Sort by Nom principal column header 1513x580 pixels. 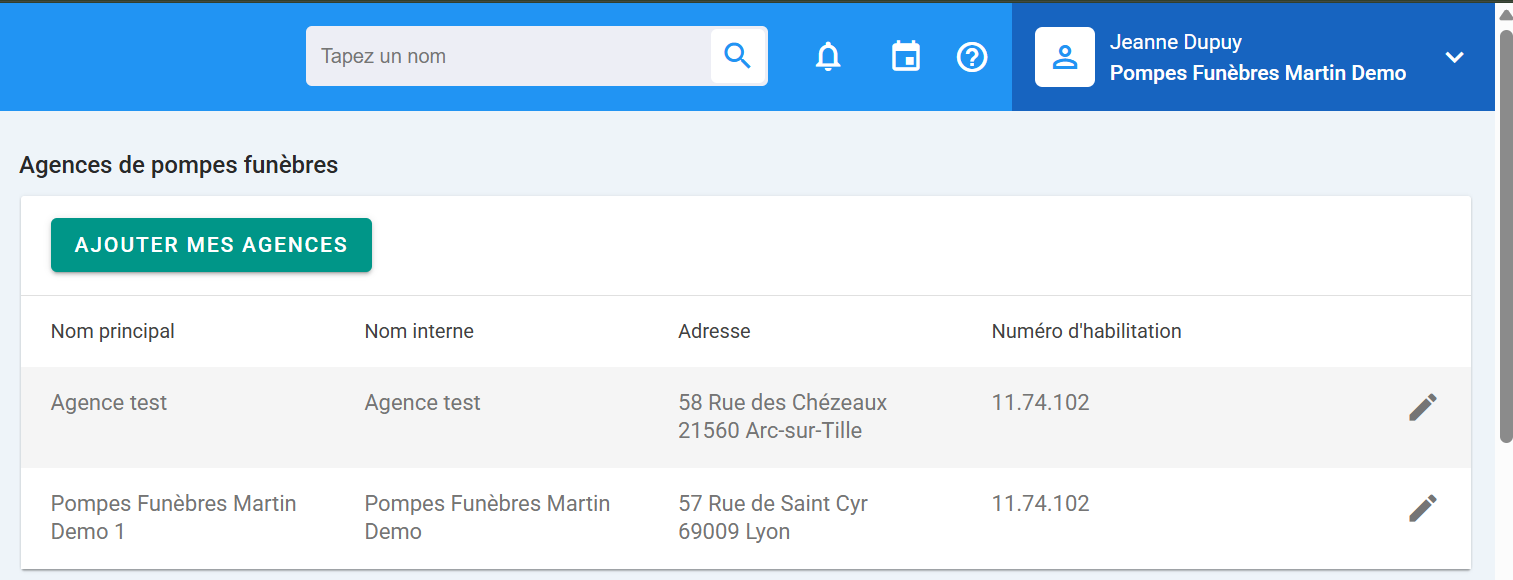click(113, 331)
